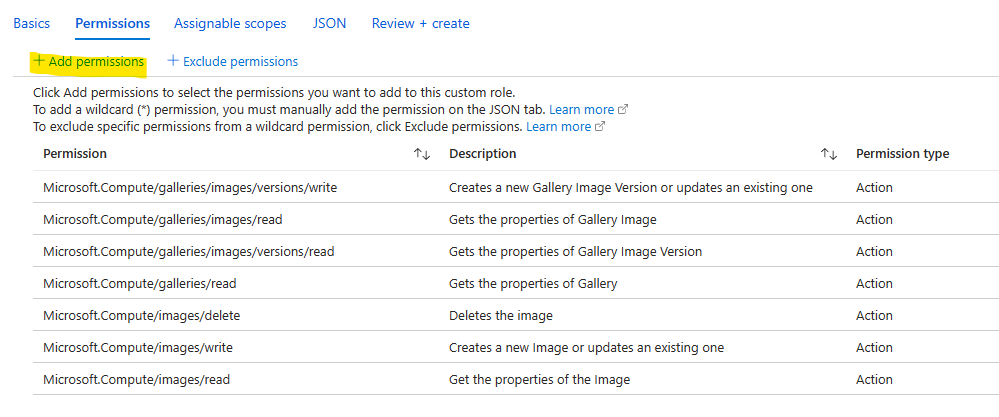
Task: Sort by Description column arrows
Action: (828, 154)
